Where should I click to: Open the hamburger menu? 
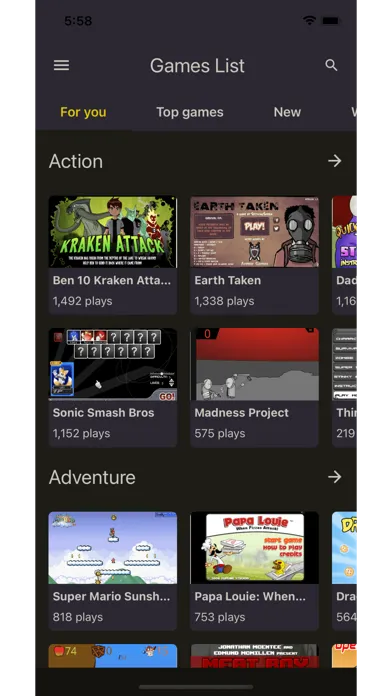[x=61, y=66]
